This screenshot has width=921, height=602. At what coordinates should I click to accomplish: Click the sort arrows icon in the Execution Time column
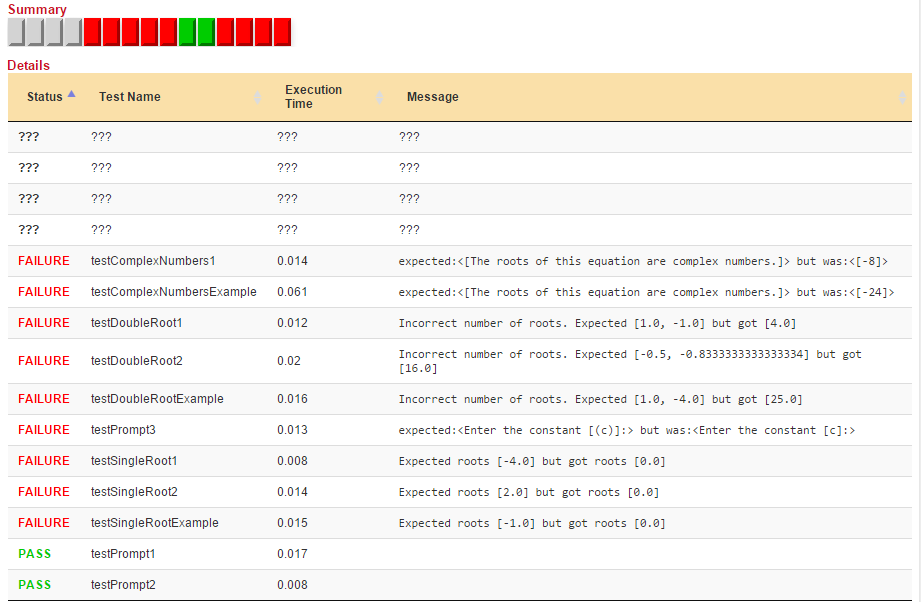click(379, 97)
